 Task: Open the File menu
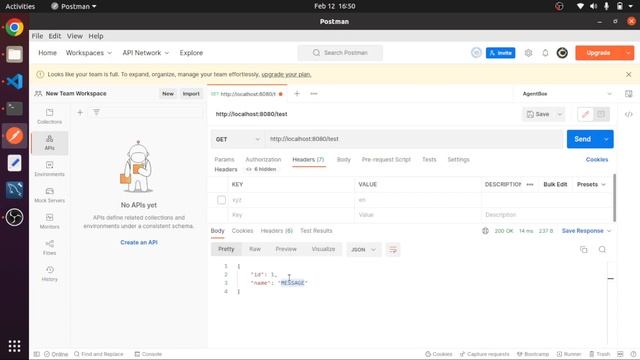[x=37, y=36]
